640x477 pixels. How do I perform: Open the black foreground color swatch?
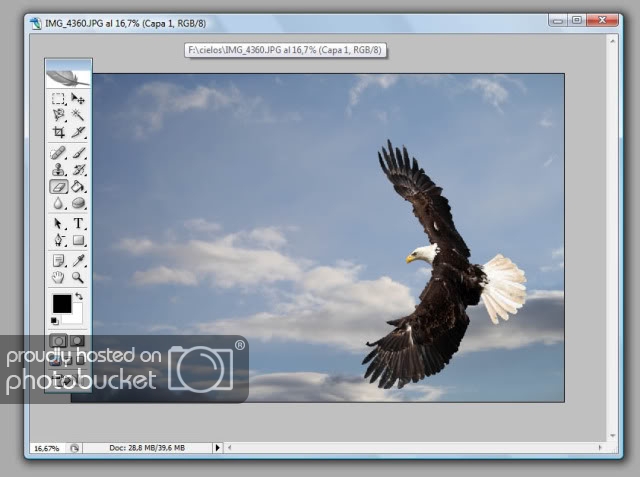61,303
